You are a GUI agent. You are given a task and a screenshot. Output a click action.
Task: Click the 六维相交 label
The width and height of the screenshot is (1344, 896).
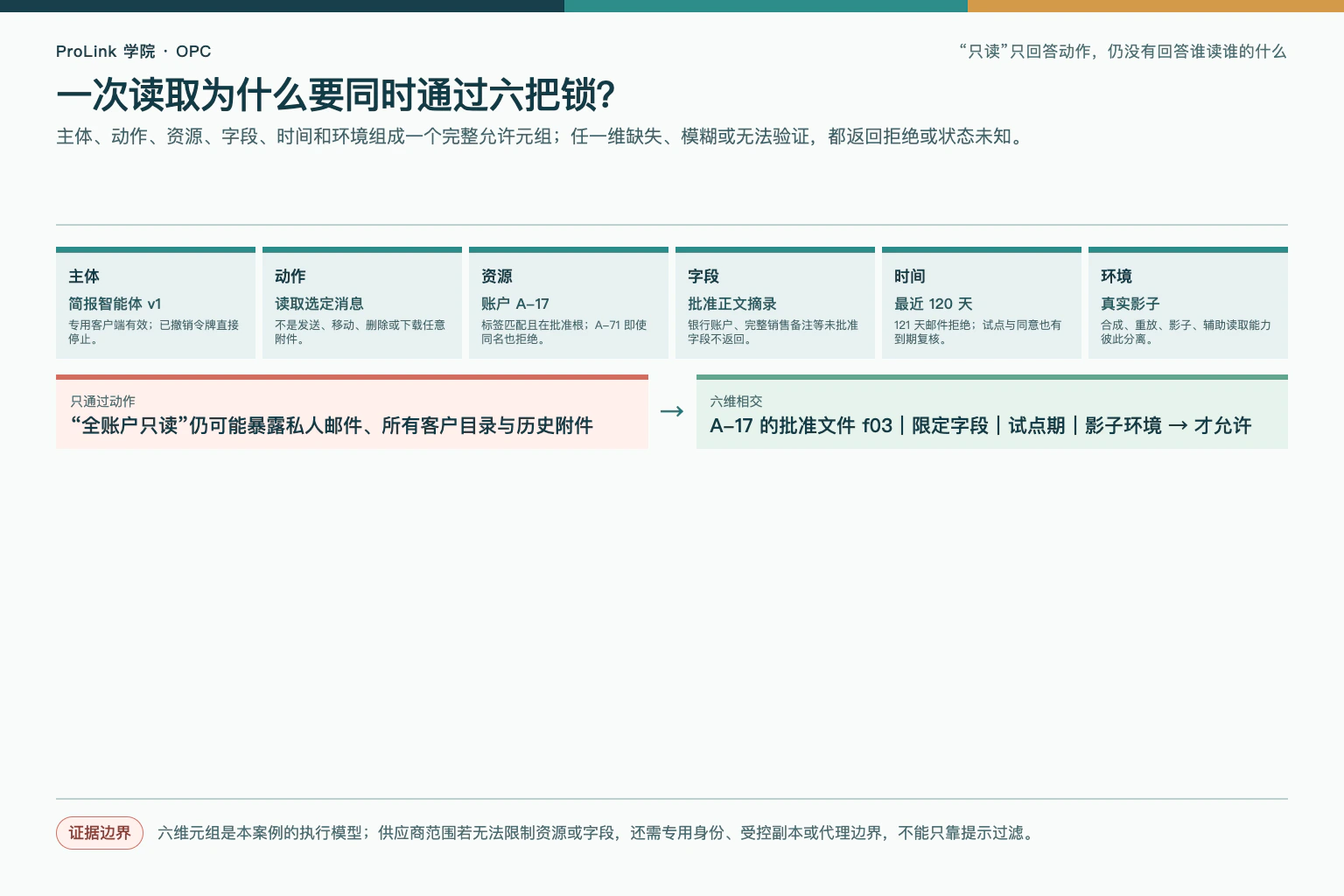(x=737, y=402)
